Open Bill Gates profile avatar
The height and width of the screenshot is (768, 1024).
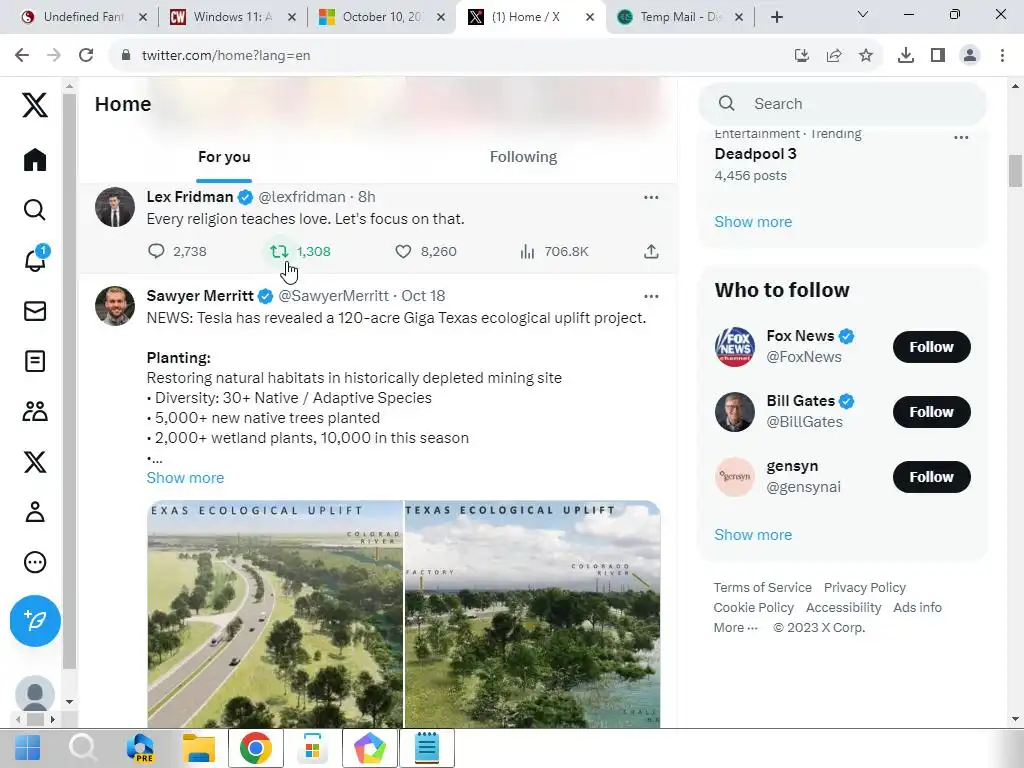tap(735, 412)
